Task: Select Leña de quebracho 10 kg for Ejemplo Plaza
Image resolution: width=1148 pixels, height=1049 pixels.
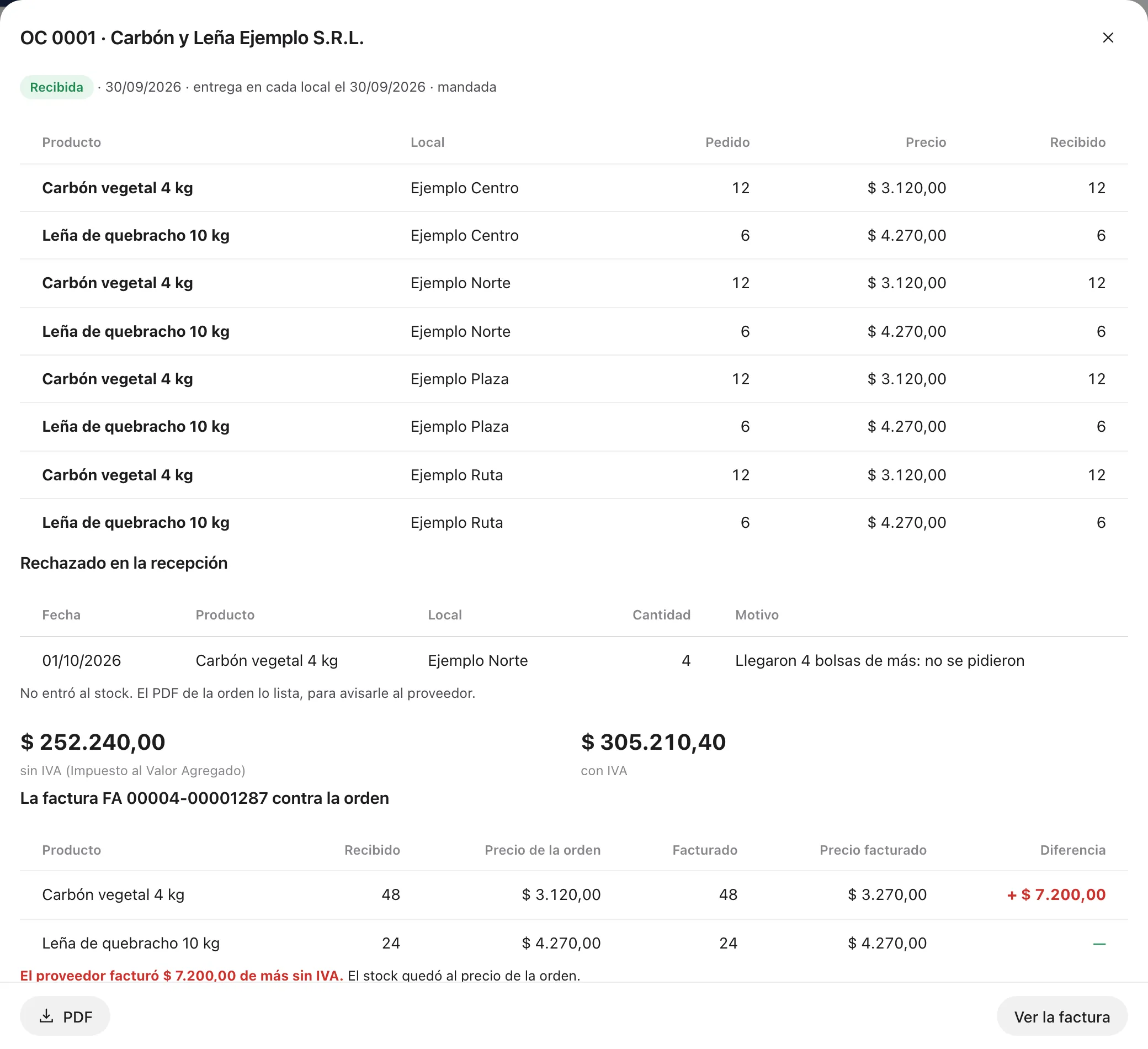Action: point(573,427)
